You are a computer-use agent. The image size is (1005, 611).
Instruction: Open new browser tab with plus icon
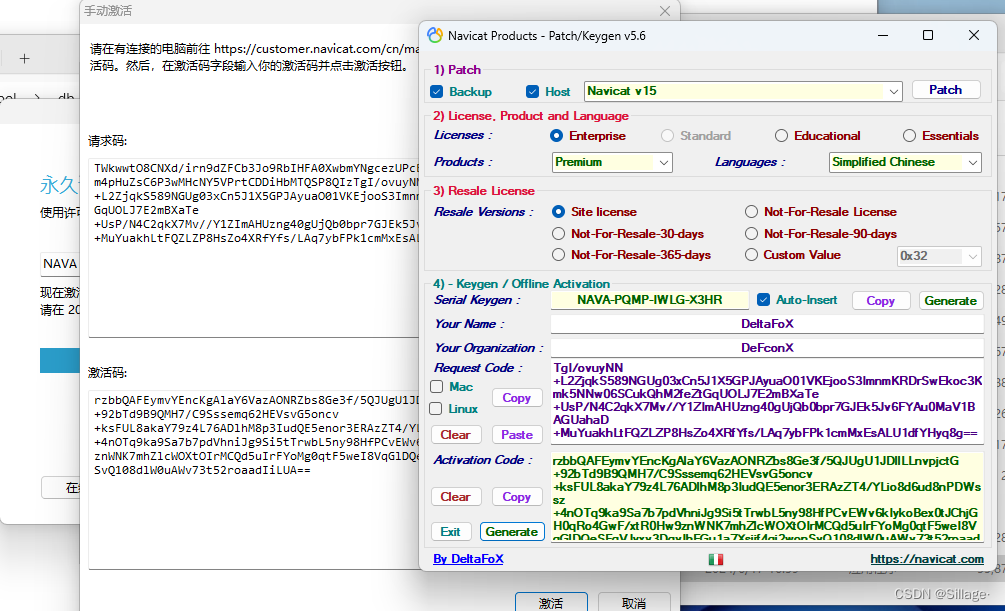click(x=24, y=59)
